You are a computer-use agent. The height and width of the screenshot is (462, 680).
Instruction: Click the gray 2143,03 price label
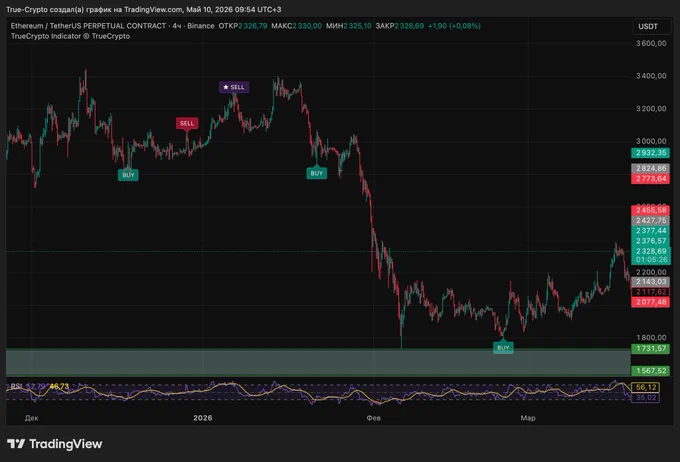click(651, 282)
